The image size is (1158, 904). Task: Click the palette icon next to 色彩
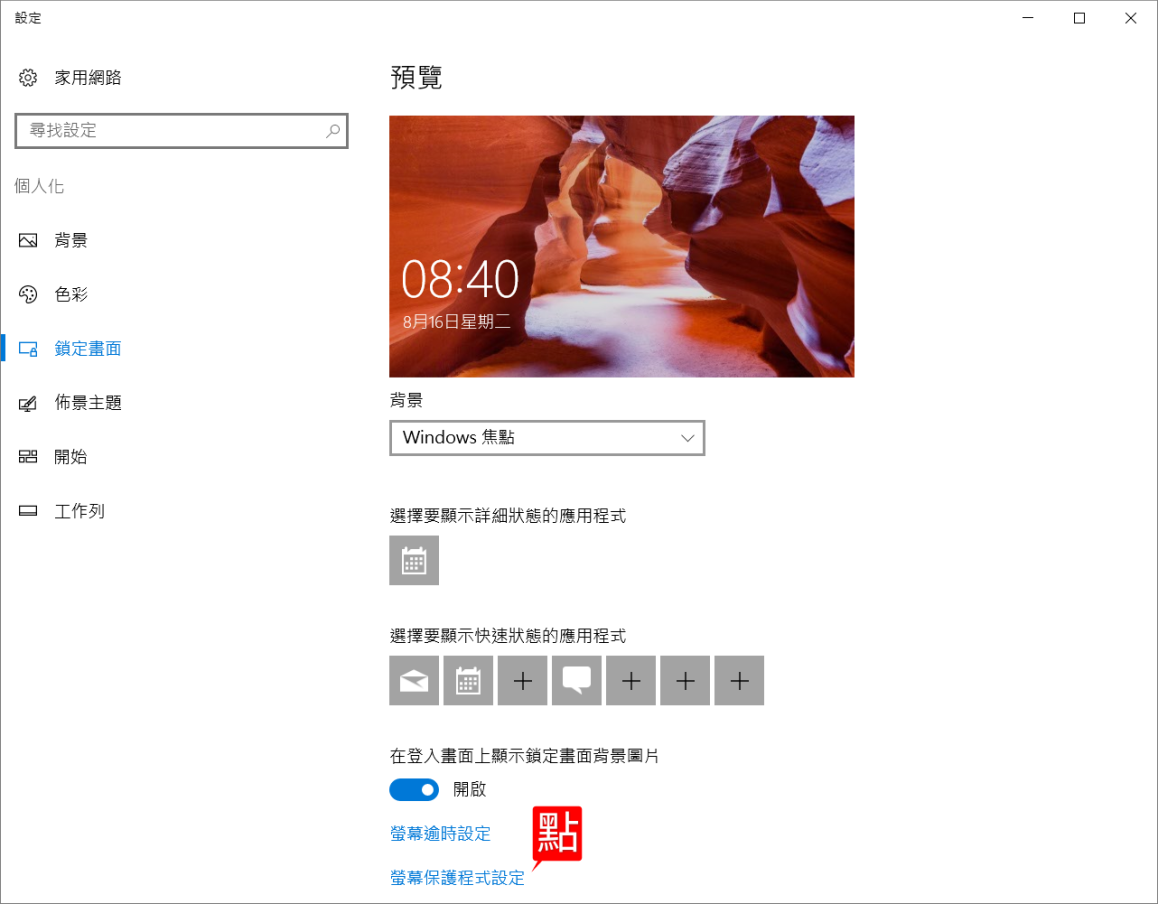28,295
